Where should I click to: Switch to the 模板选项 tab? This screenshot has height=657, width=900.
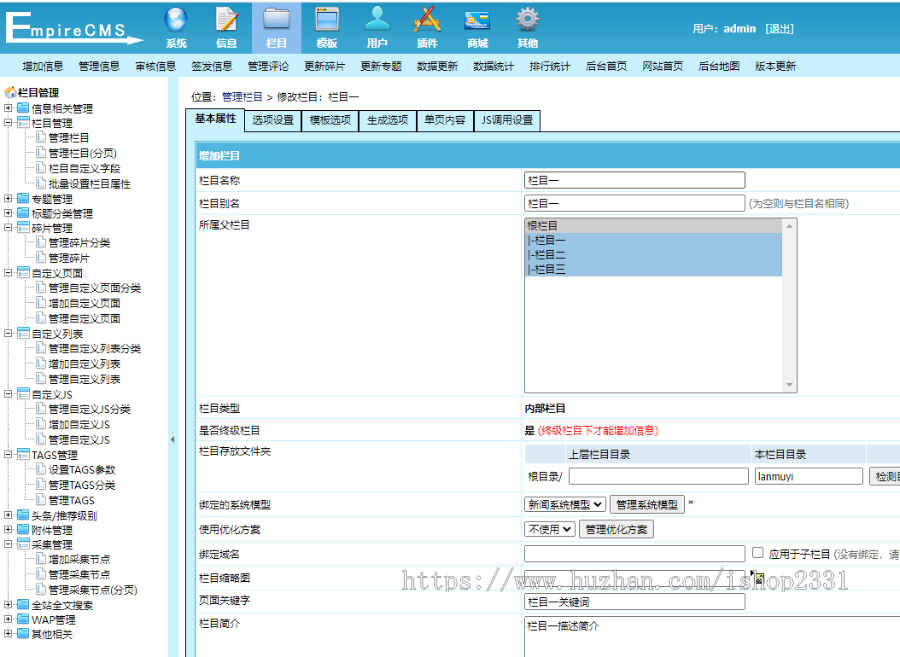click(330, 120)
